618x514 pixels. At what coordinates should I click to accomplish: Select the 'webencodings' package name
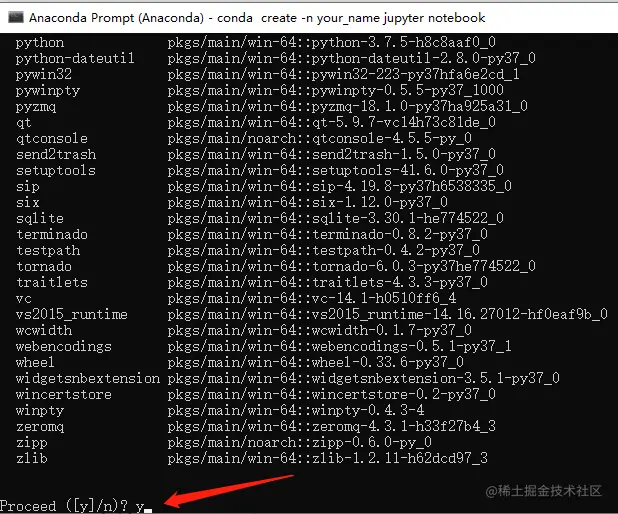tap(63, 347)
